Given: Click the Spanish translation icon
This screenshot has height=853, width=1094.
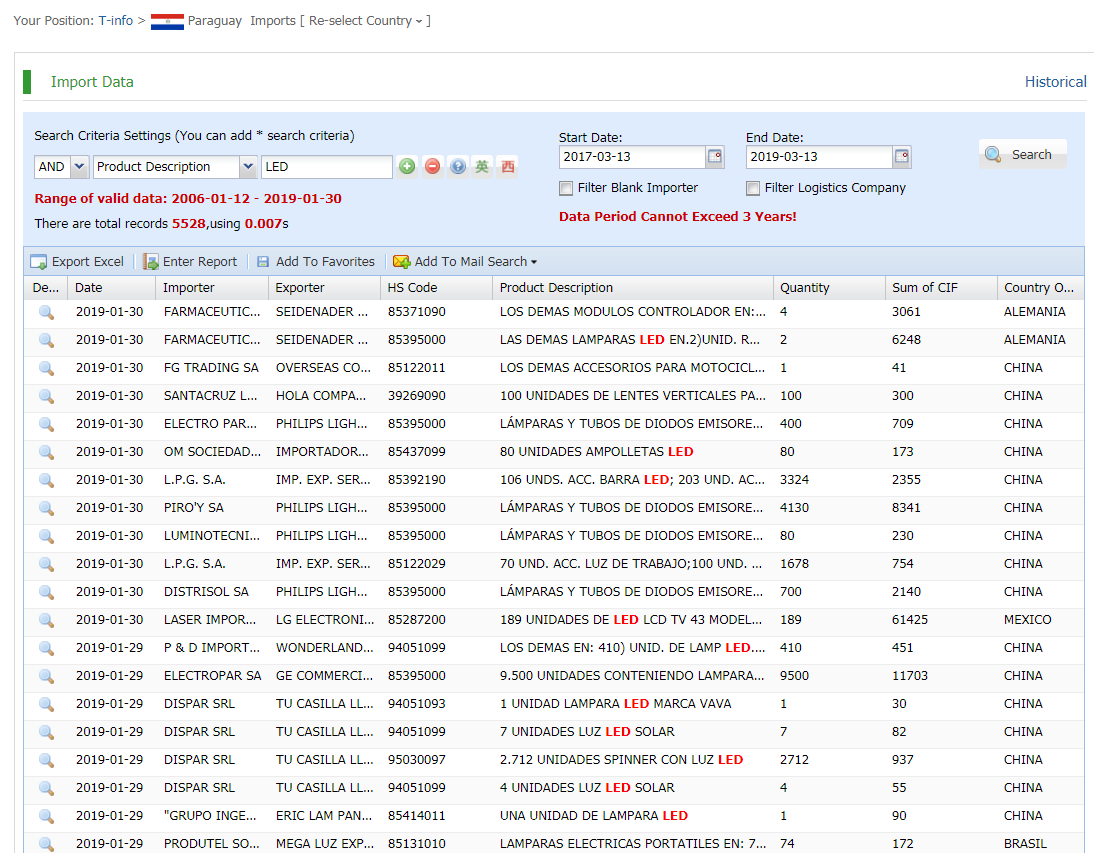Looking at the screenshot, I should (x=508, y=167).
